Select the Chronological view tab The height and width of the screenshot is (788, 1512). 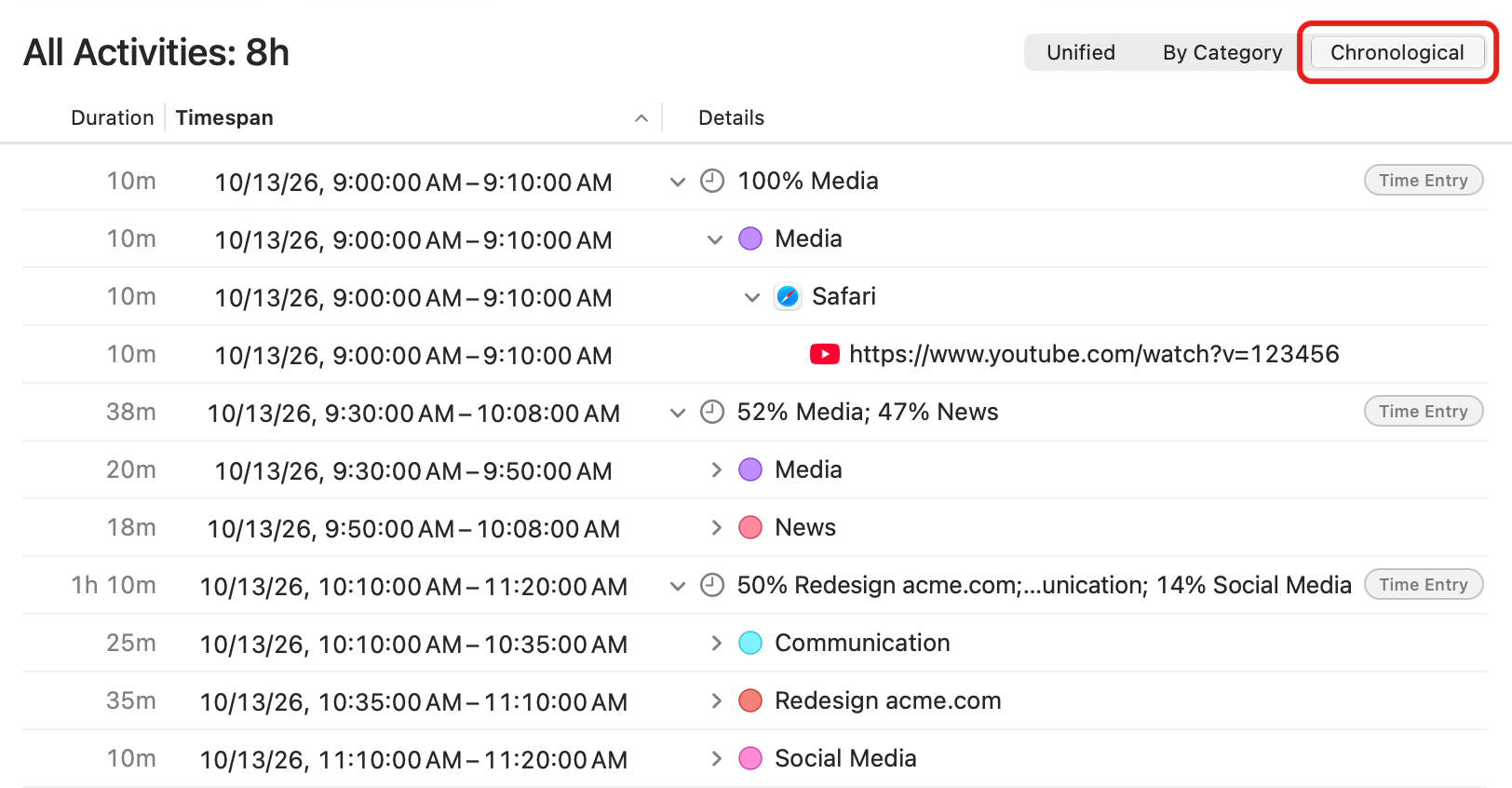[x=1397, y=52]
